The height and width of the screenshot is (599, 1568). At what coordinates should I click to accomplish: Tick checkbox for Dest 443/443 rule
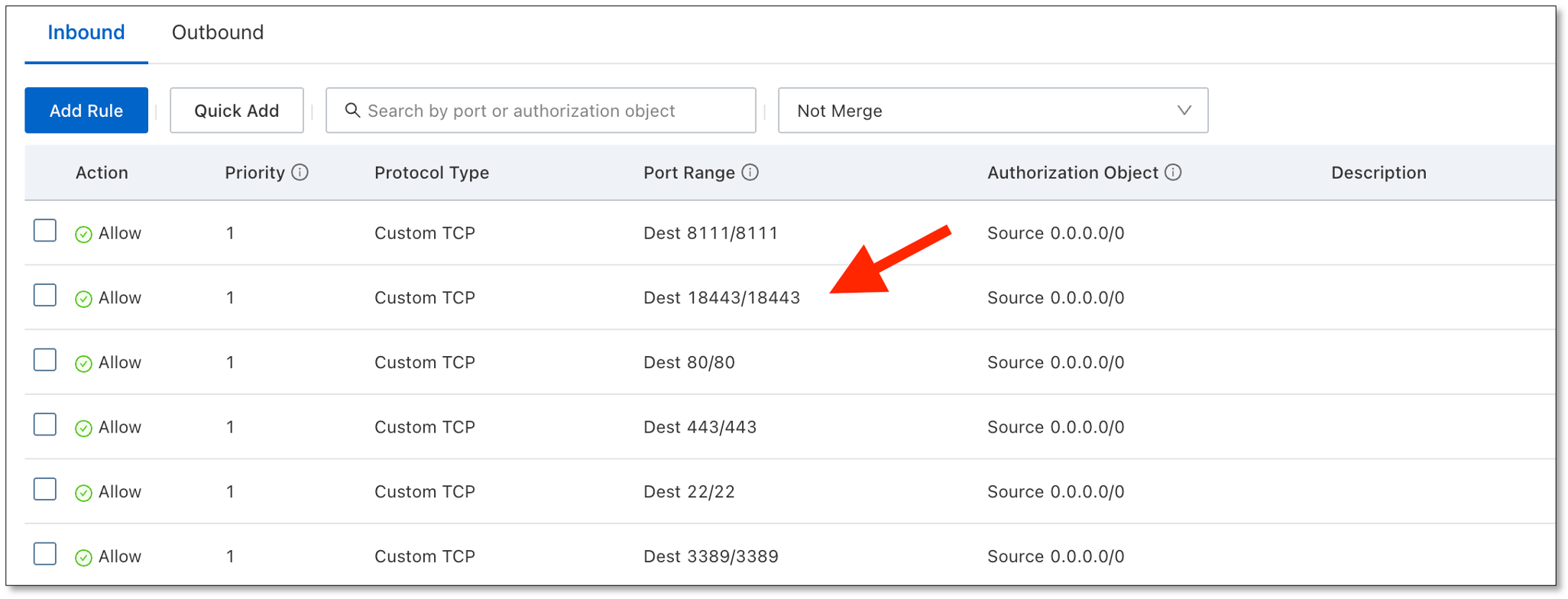point(45,425)
